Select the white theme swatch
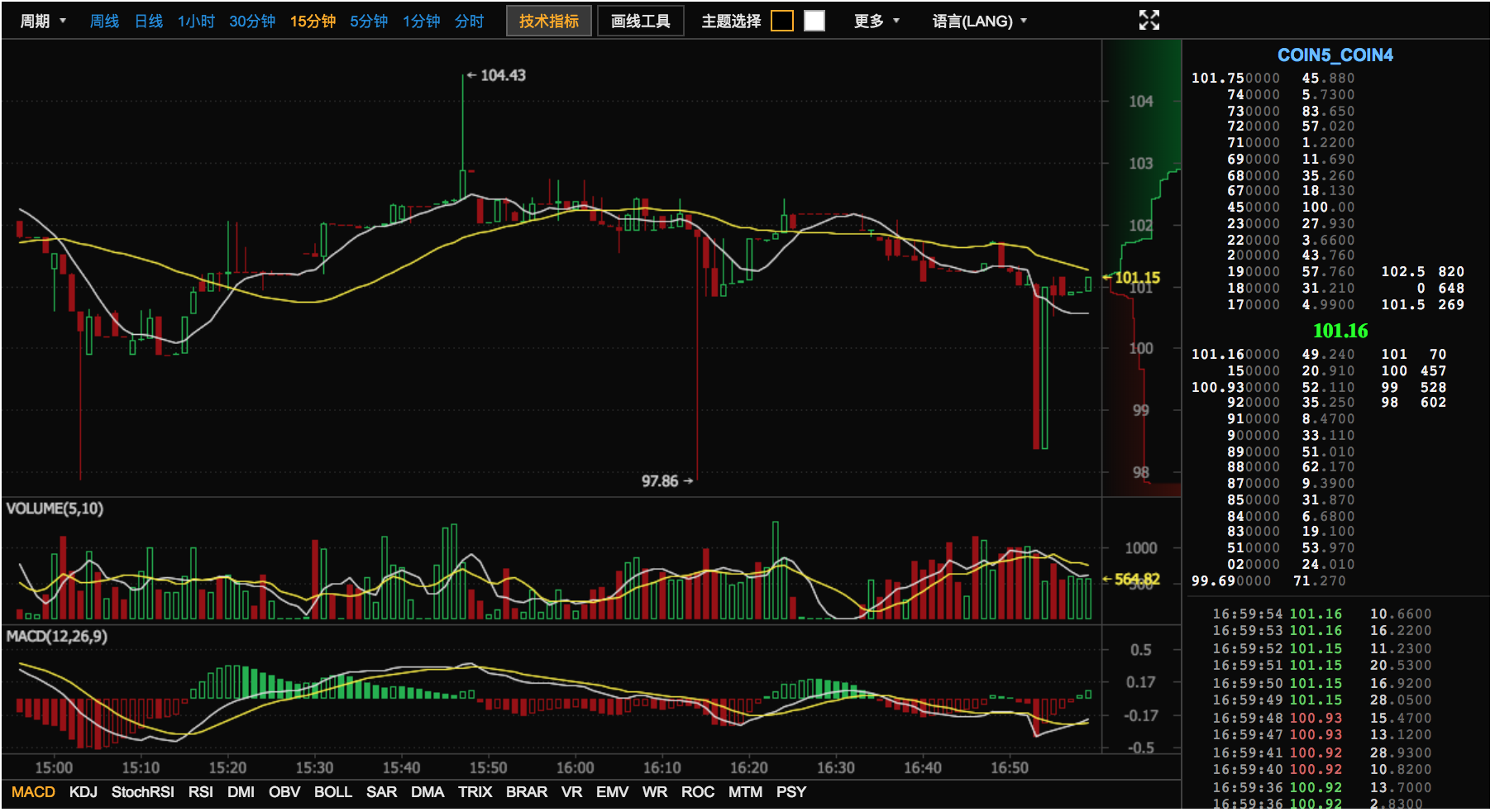 click(x=814, y=21)
